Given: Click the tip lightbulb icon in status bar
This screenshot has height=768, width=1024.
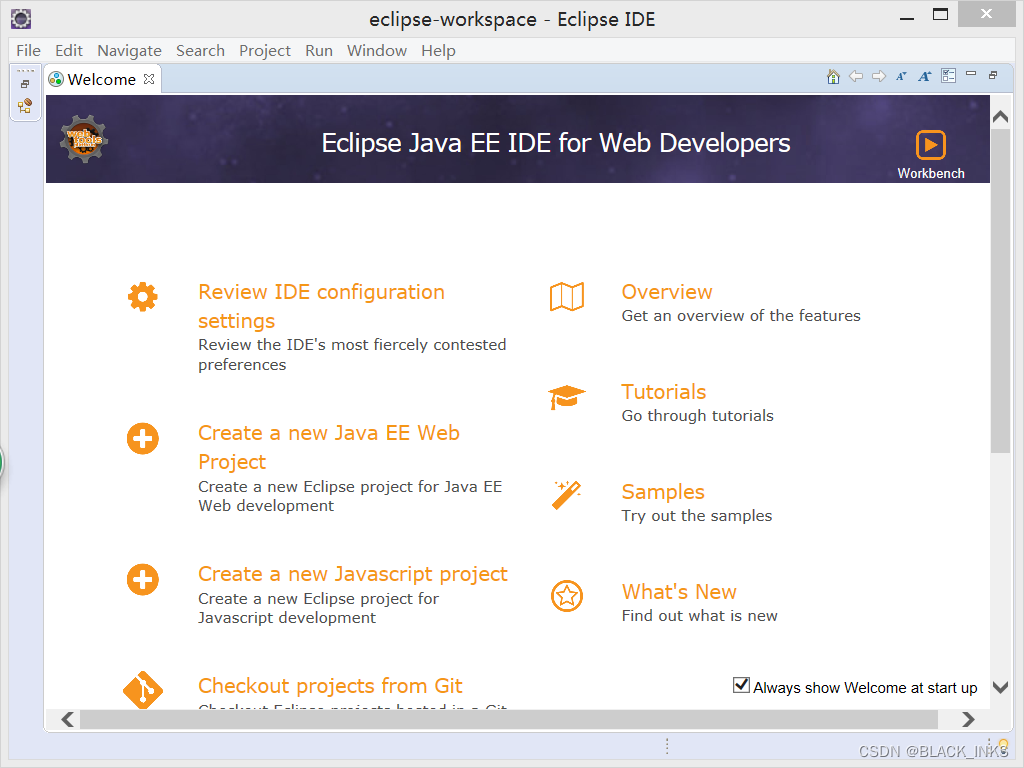Looking at the screenshot, I should click(x=1003, y=745).
